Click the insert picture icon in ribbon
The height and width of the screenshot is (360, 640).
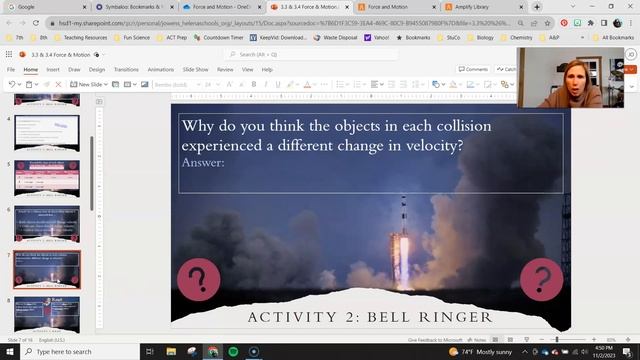click(144, 84)
